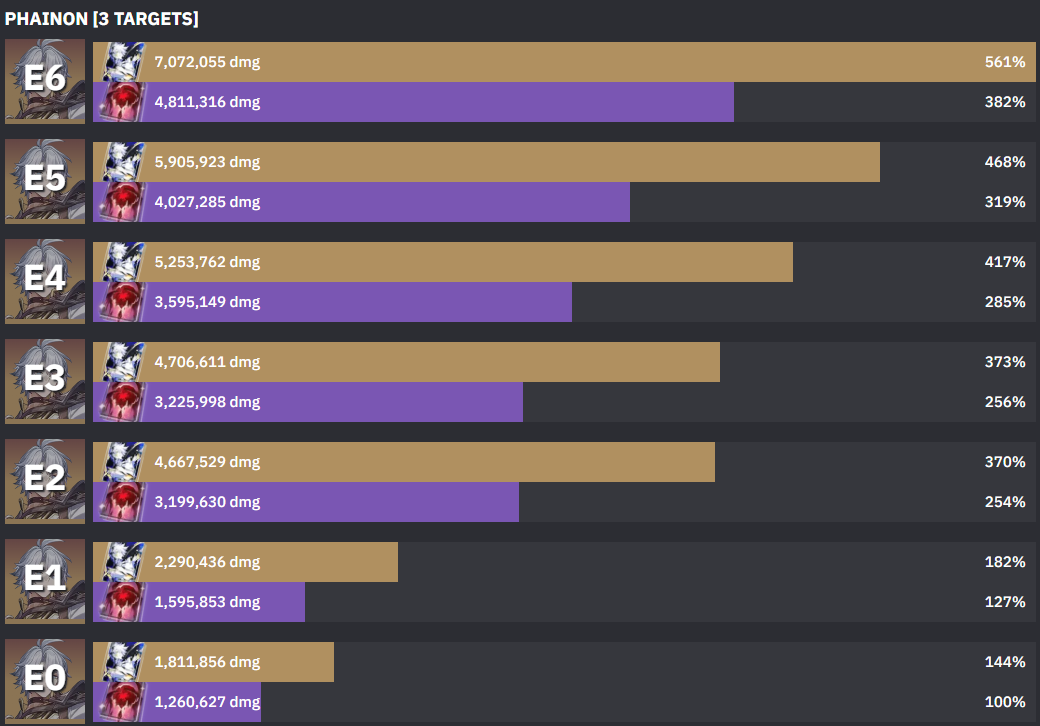Click the 319% percentage

click(x=1006, y=202)
